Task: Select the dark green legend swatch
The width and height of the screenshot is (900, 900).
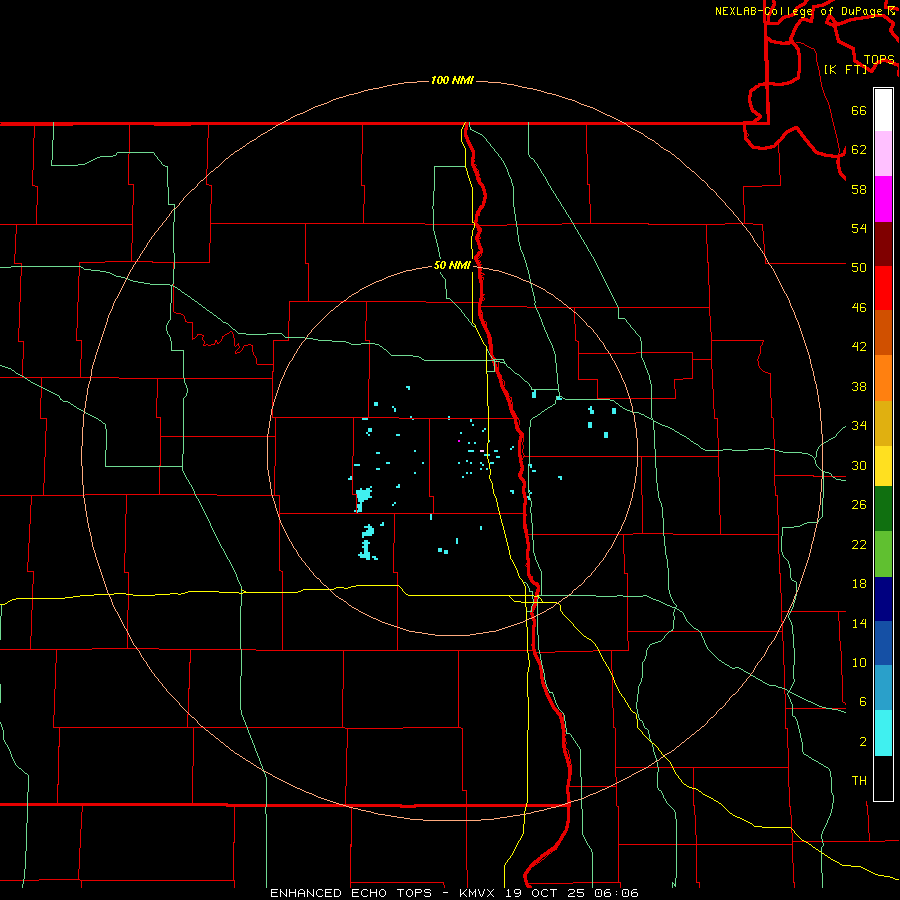Action: pyautogui.click(x=883, y=509)
